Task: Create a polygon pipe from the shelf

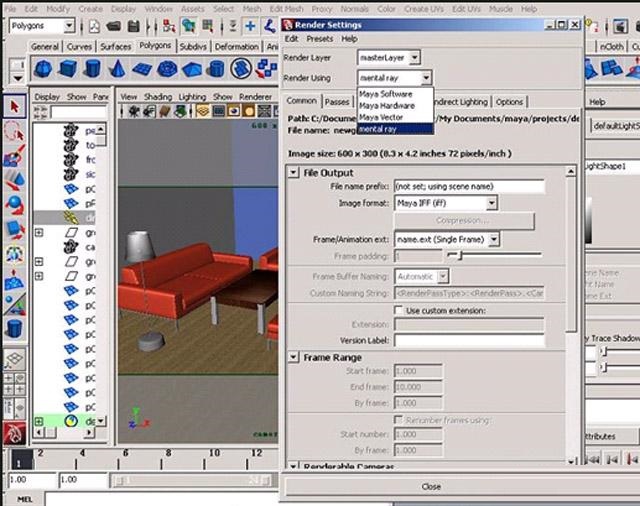Action: tap(216, 69)
